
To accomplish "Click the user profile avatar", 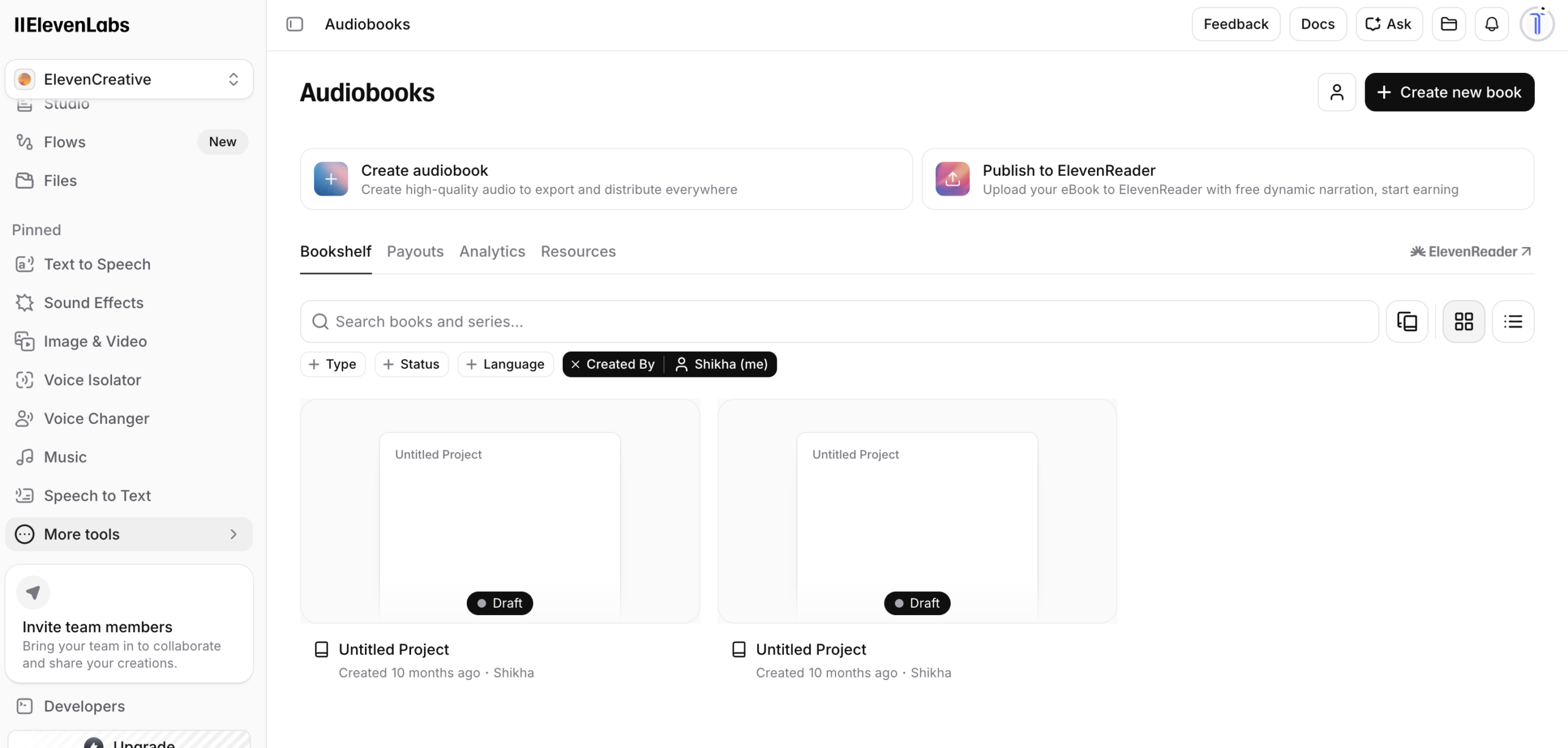I will pos(1537,24).
